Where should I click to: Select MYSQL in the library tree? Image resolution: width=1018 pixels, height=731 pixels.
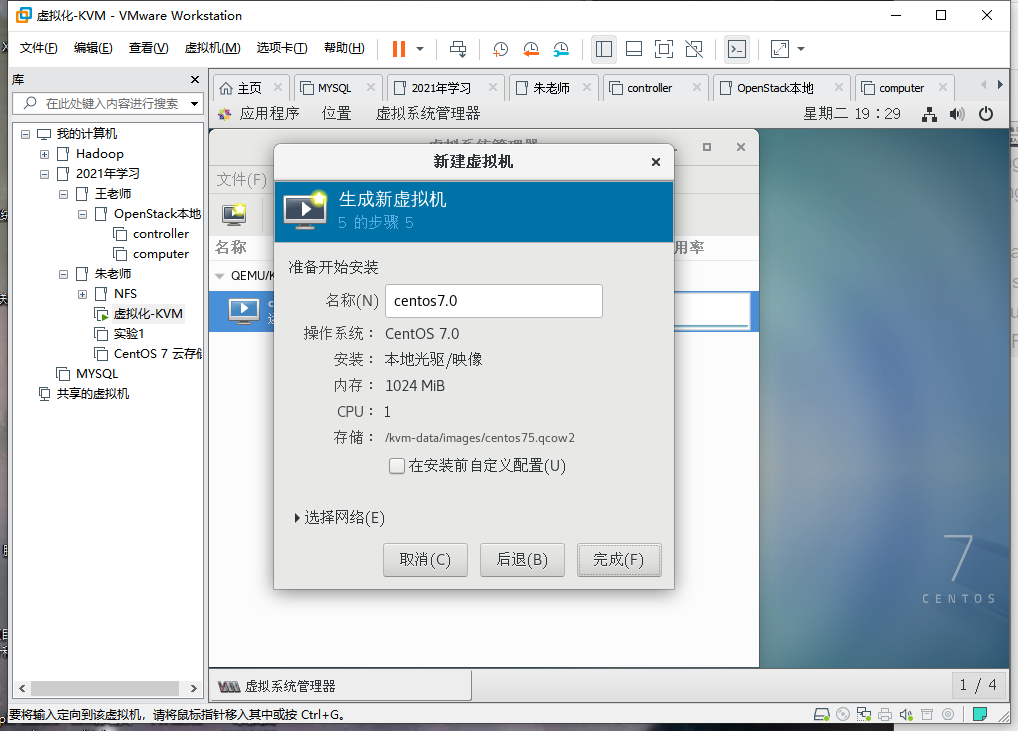click(97, 374)
